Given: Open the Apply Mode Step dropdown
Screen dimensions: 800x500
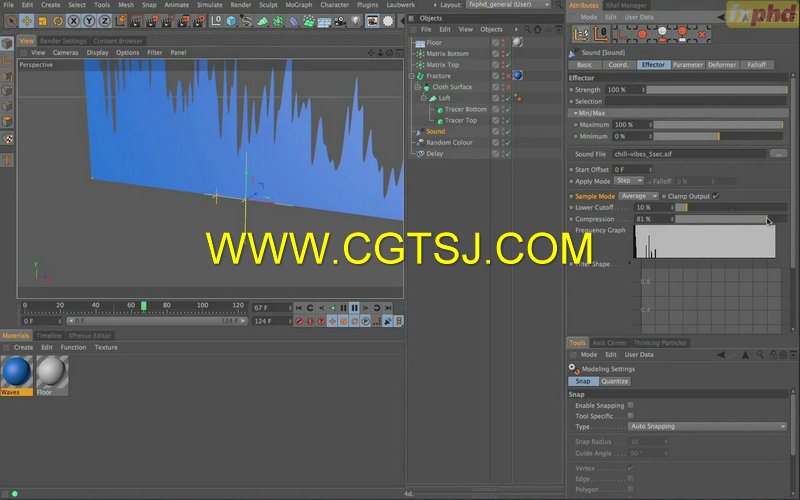Looking at the screenshot, I should 629,181.
